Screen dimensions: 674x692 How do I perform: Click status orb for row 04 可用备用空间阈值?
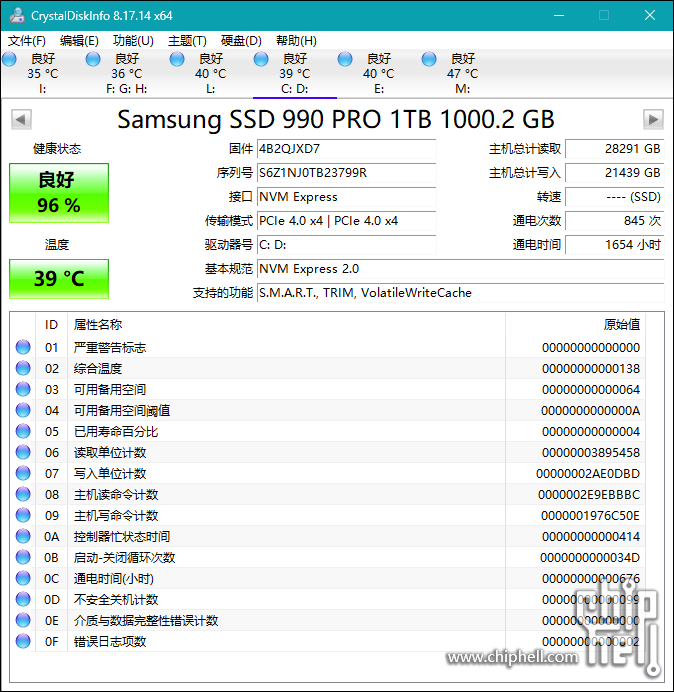pos(23,410)
